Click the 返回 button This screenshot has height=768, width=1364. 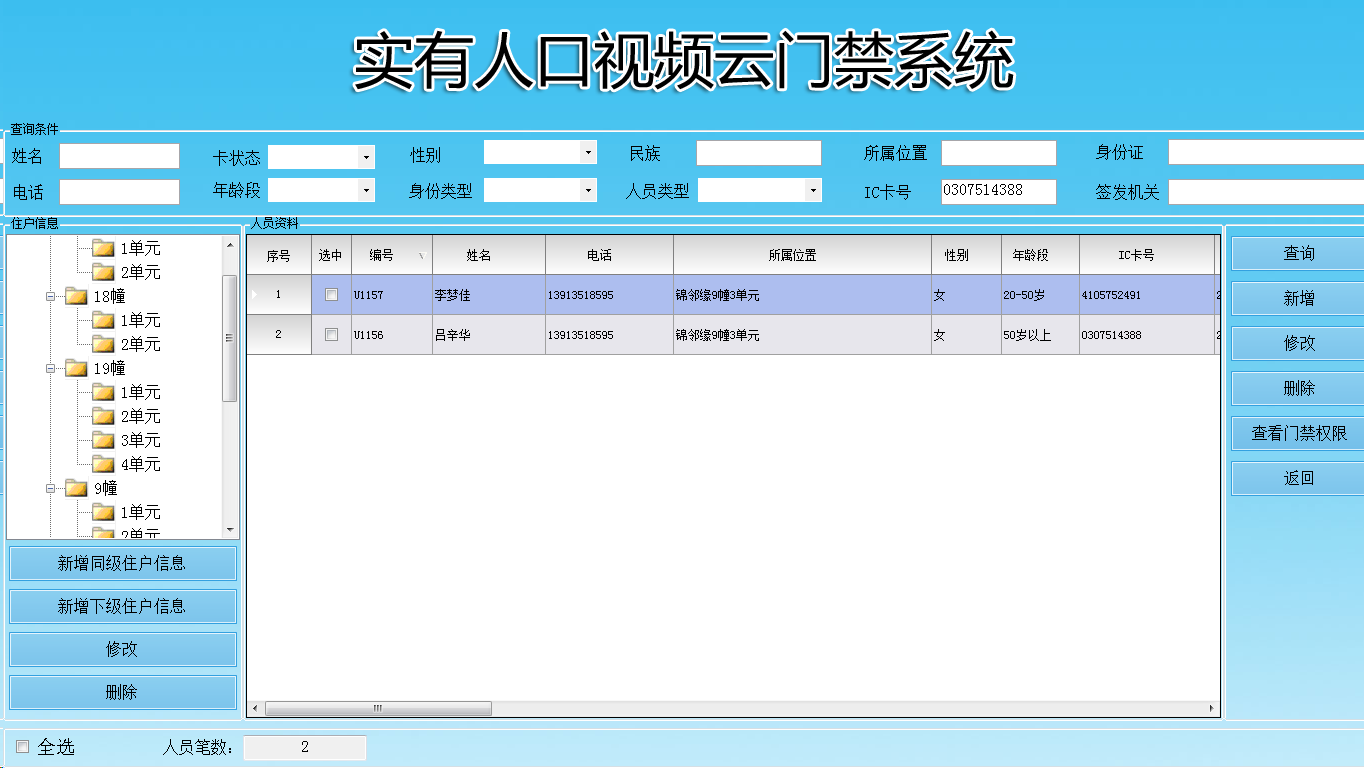pos(1298,478)
